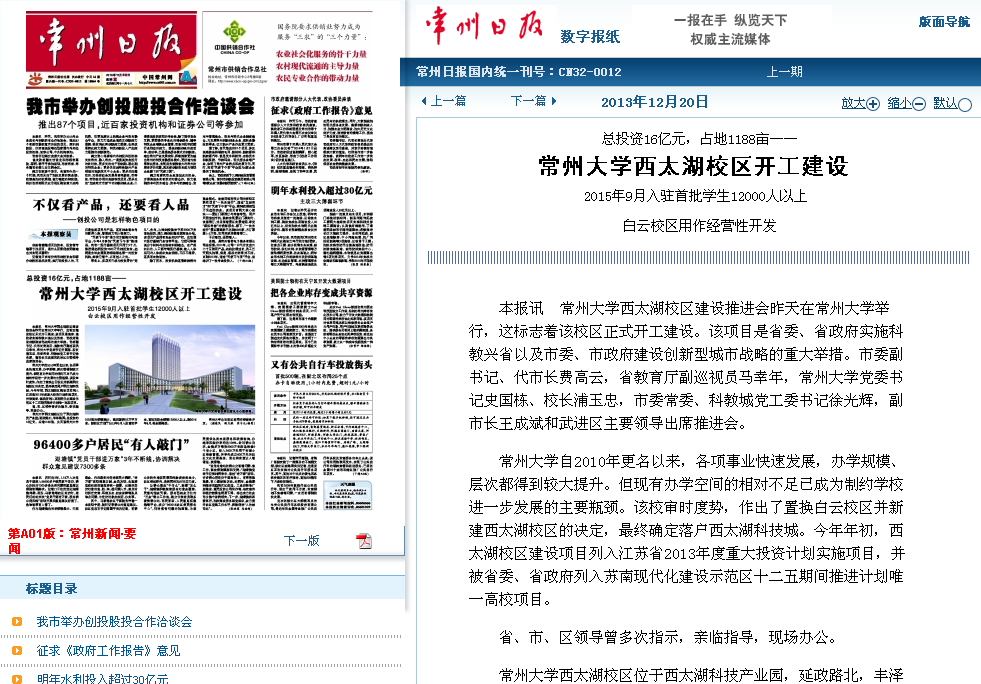Click slogan 权威主流媒体
The height and width of the screenshot is (684, 981).
[730, 39]
